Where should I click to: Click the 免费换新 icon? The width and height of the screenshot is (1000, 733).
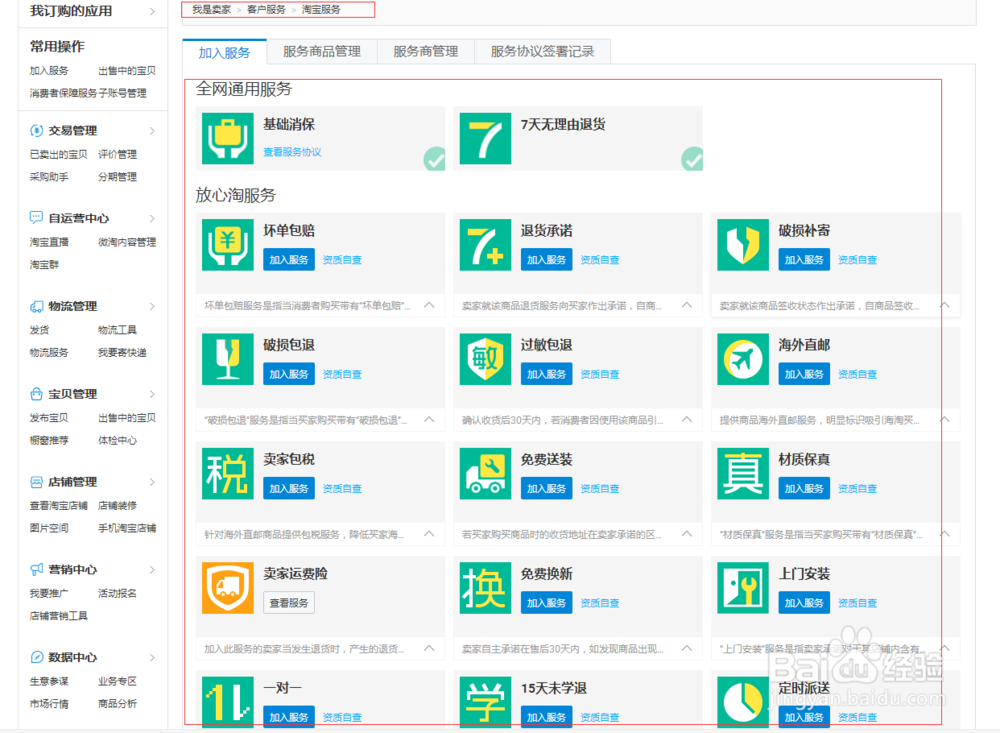(485, 588)
